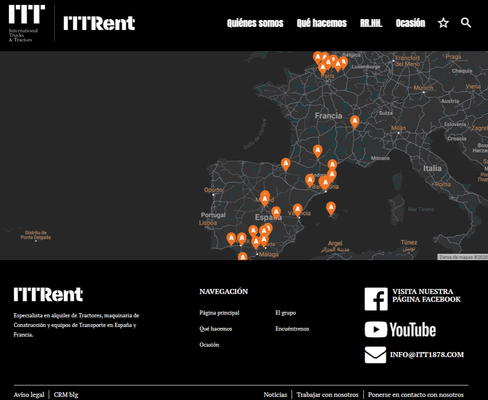Open Ocasión footer link
The width and height of the screenshot is (488, 400).
209,345
